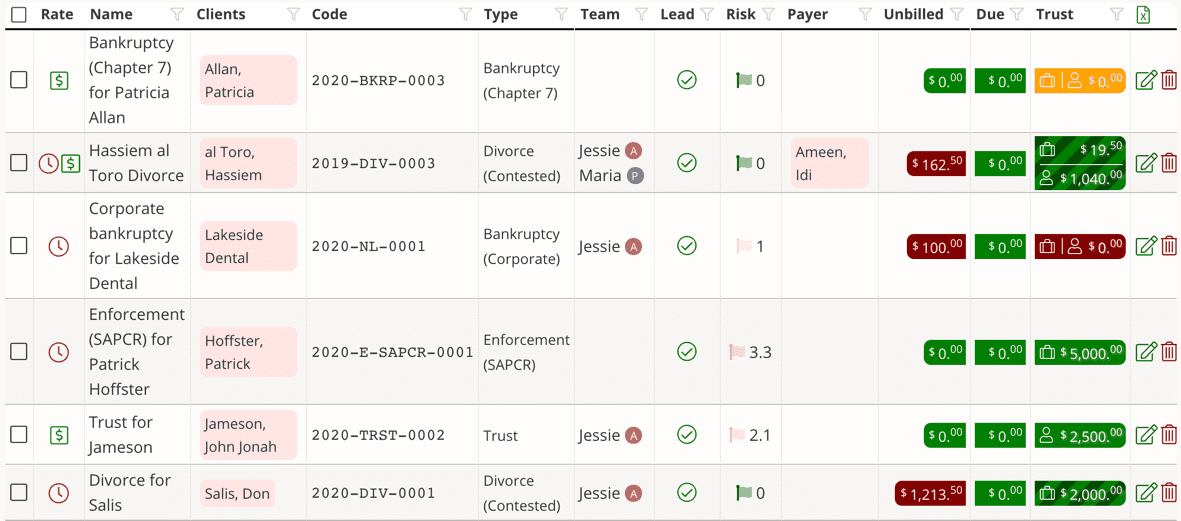Edit the Hassiem al Toro Divorce row

(x=1146, y=163)
